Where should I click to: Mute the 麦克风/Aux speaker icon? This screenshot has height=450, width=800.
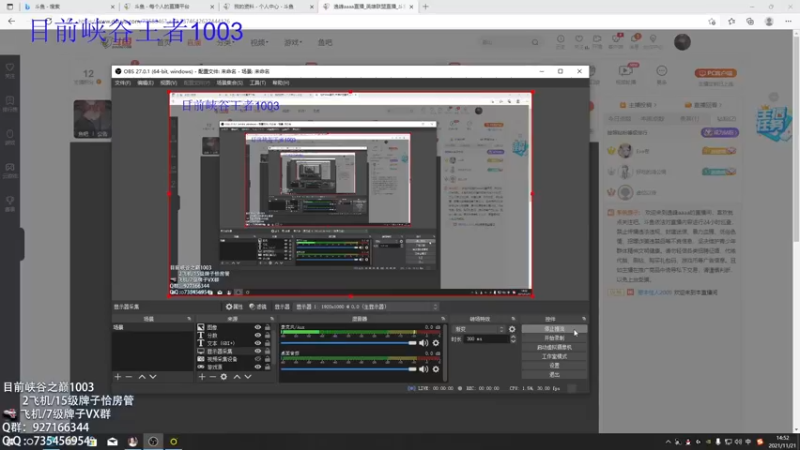coord(423,343)
